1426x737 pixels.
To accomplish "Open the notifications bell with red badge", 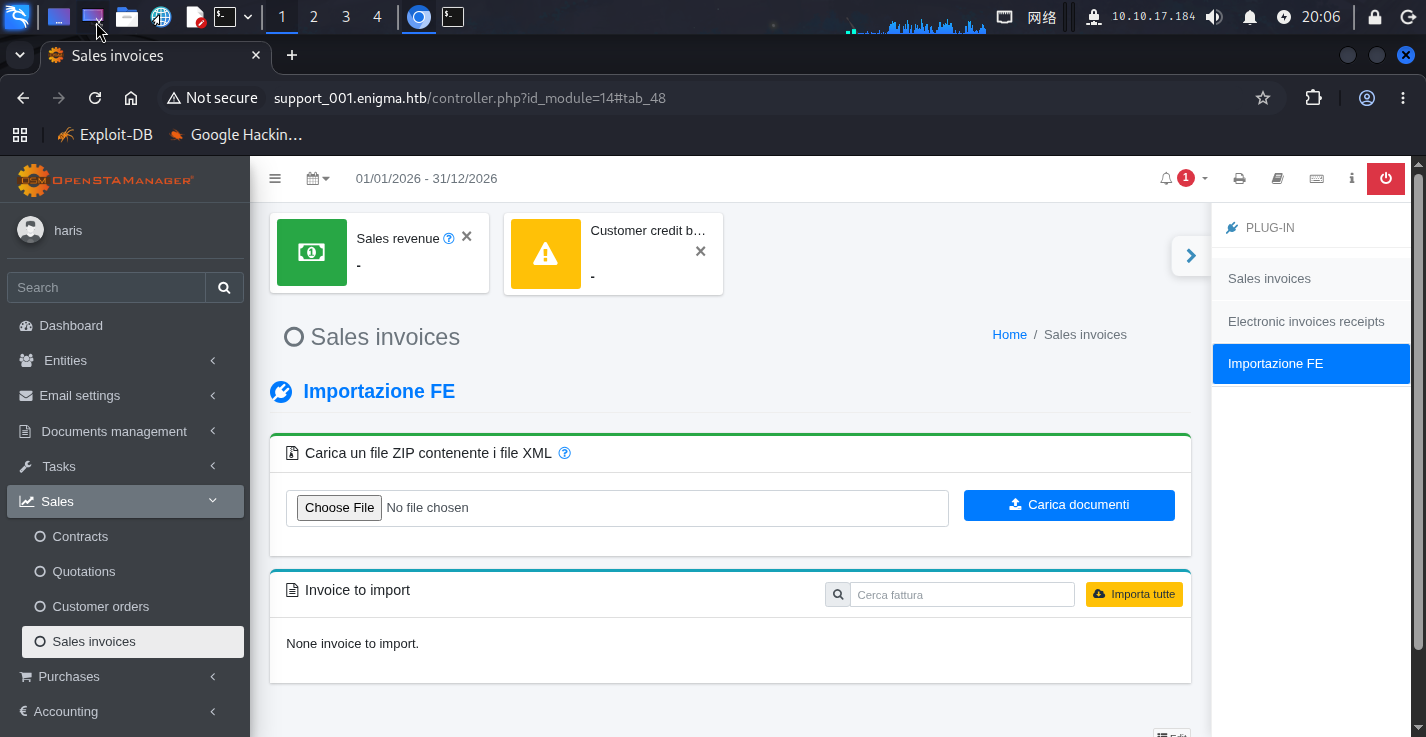I will point(1184,179).
